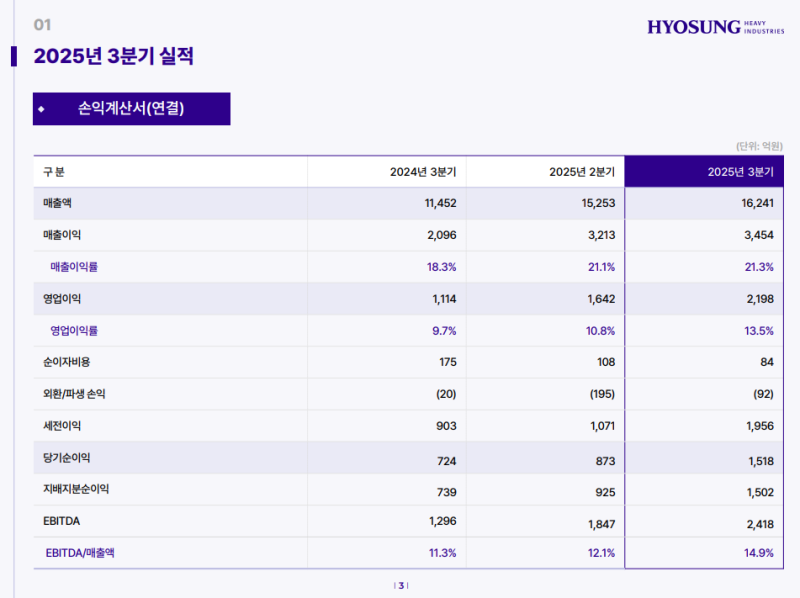Image resolution: width=800 pixels, height=598 pixels.
Task: Select the 2025년 3분기 column header
Action: coord(740,172)
